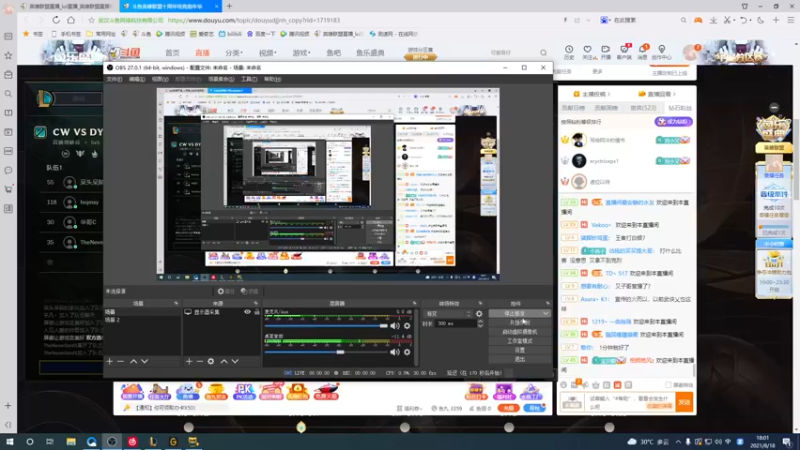The width and height of the screenshot is (800, 450).
Task: Open a new browser tab with plus
Action: (x=229, y=6)
